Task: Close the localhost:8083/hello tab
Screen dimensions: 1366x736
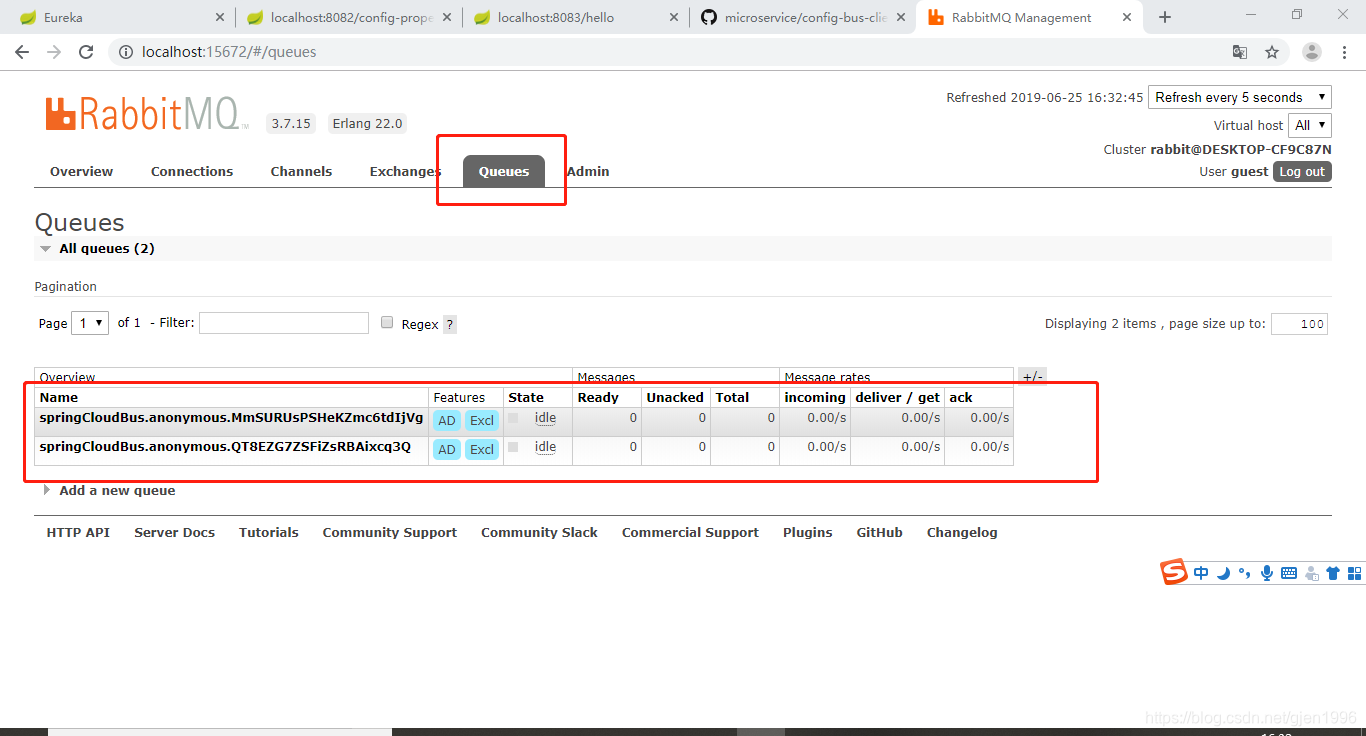Action: (x=674, y=17)
